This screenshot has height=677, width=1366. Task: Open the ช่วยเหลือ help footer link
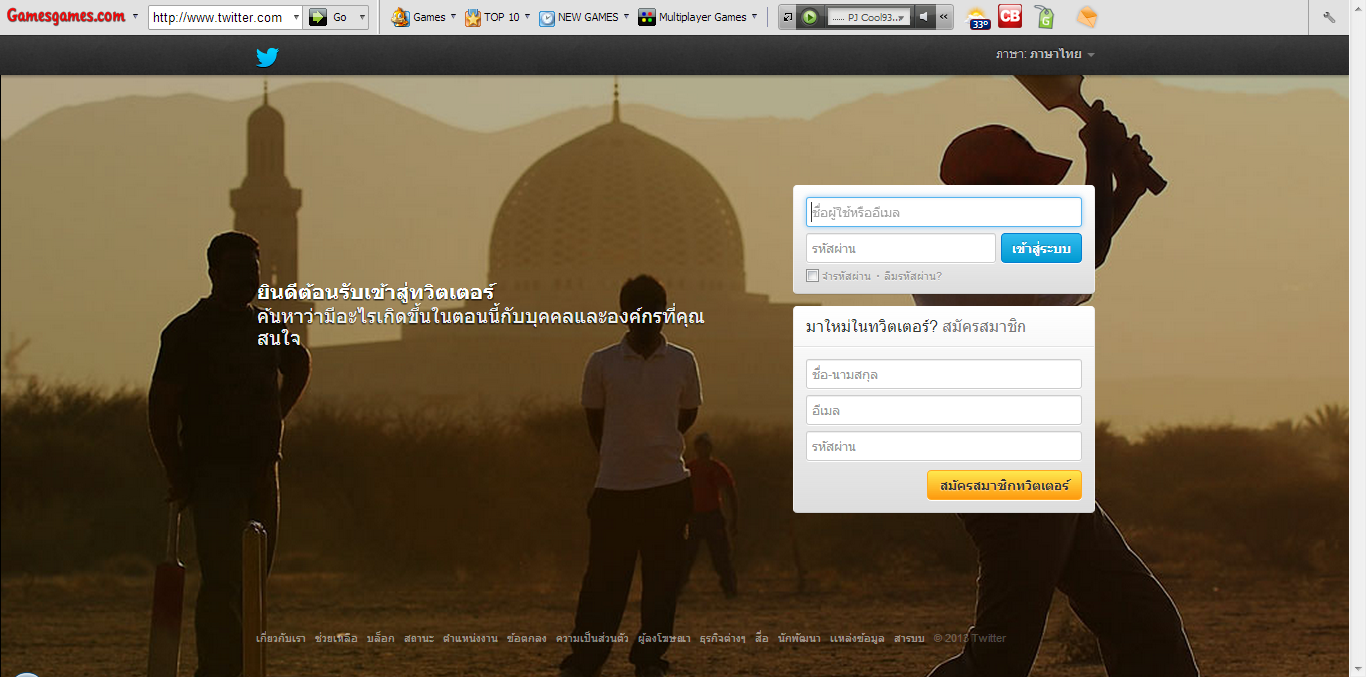click(336, 638)
